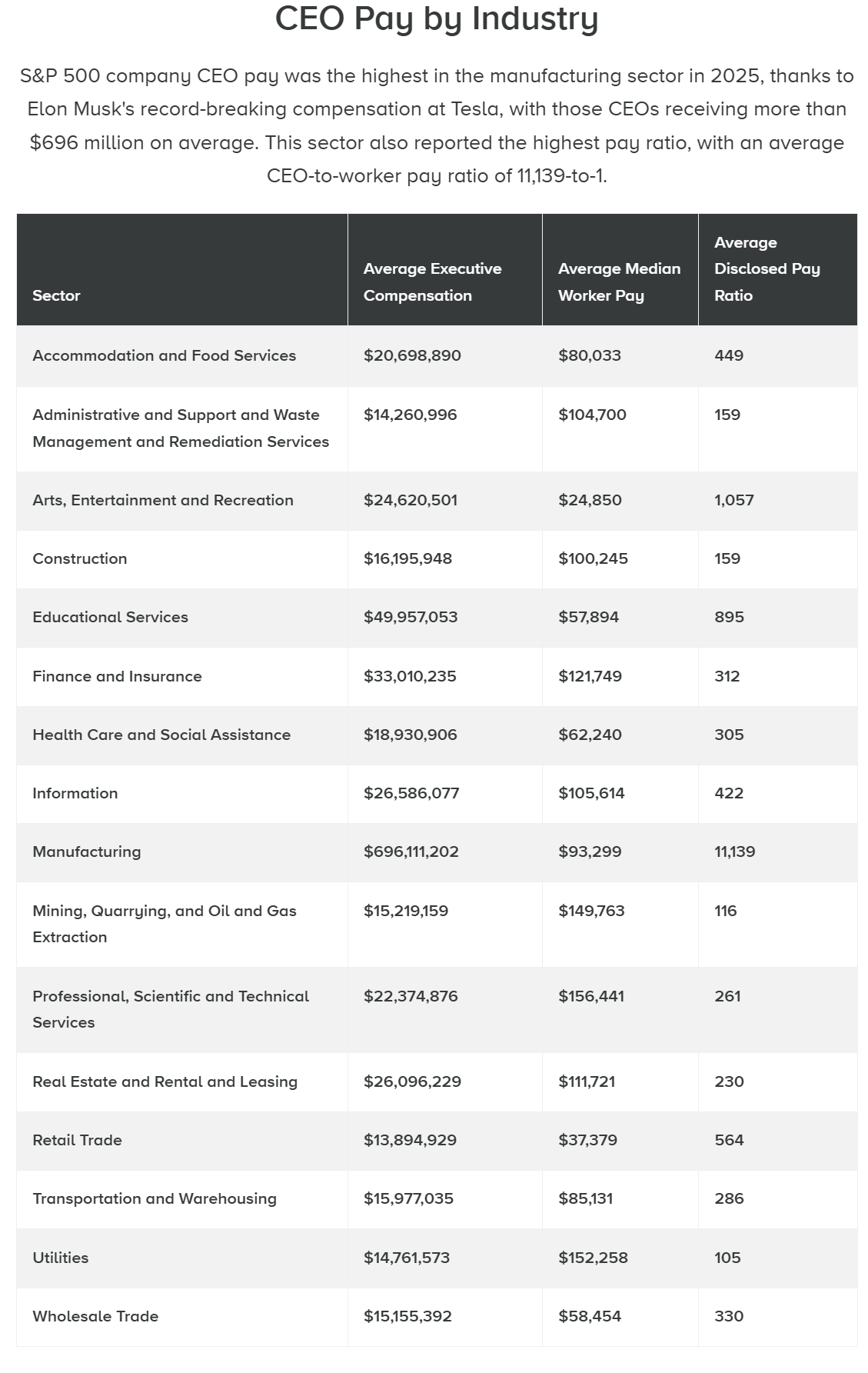Click the 11,139 pay ratio cell

735,852
